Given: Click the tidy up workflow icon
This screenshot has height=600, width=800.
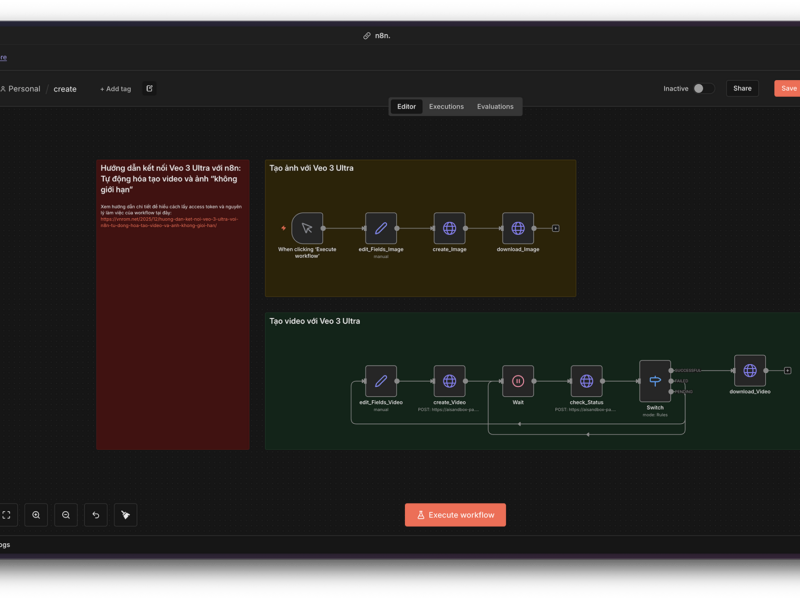Looking at the screenshot, I should [126, 515].
